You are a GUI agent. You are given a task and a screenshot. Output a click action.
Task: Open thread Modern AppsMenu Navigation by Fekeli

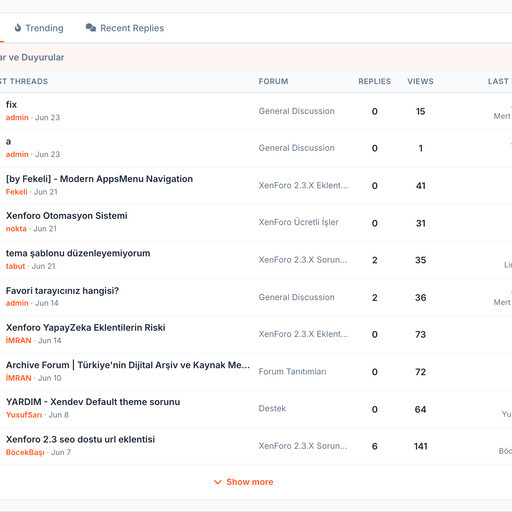(99, 179)
